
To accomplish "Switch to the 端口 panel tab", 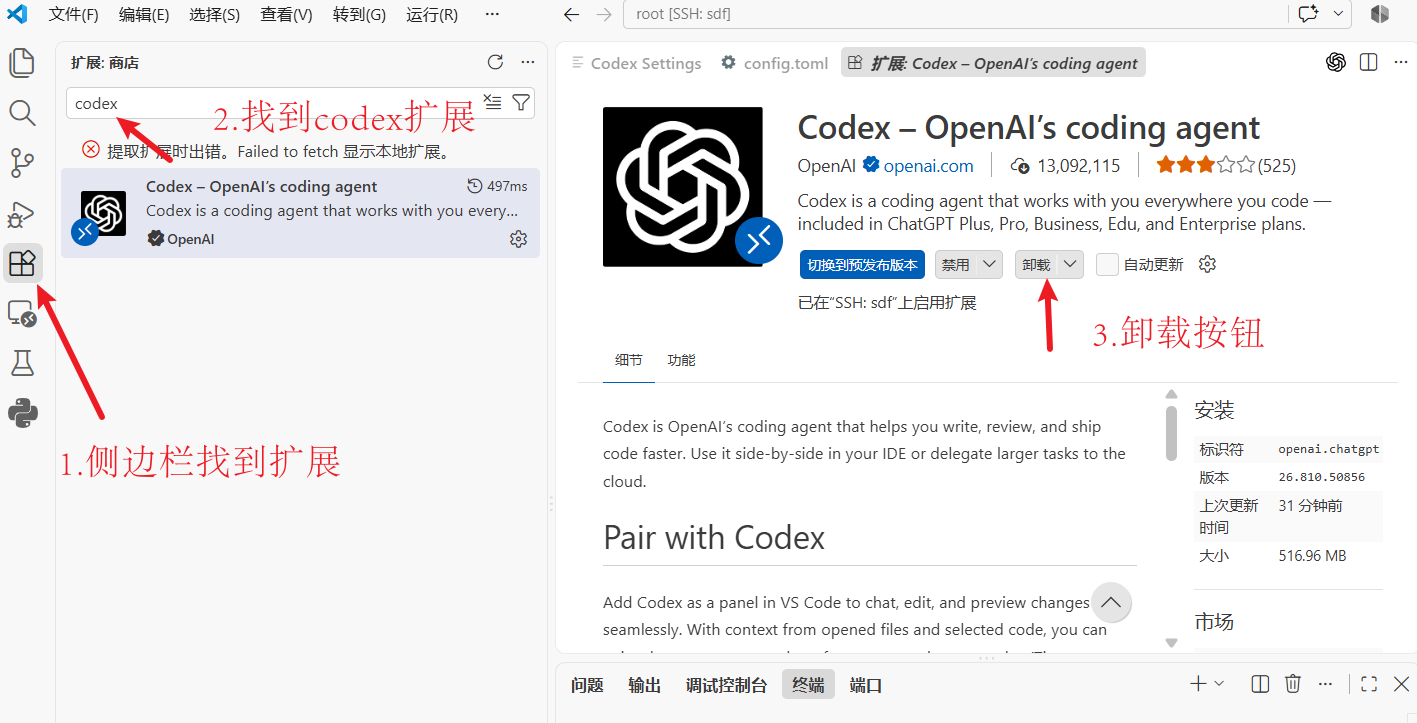I will (866, 685).
